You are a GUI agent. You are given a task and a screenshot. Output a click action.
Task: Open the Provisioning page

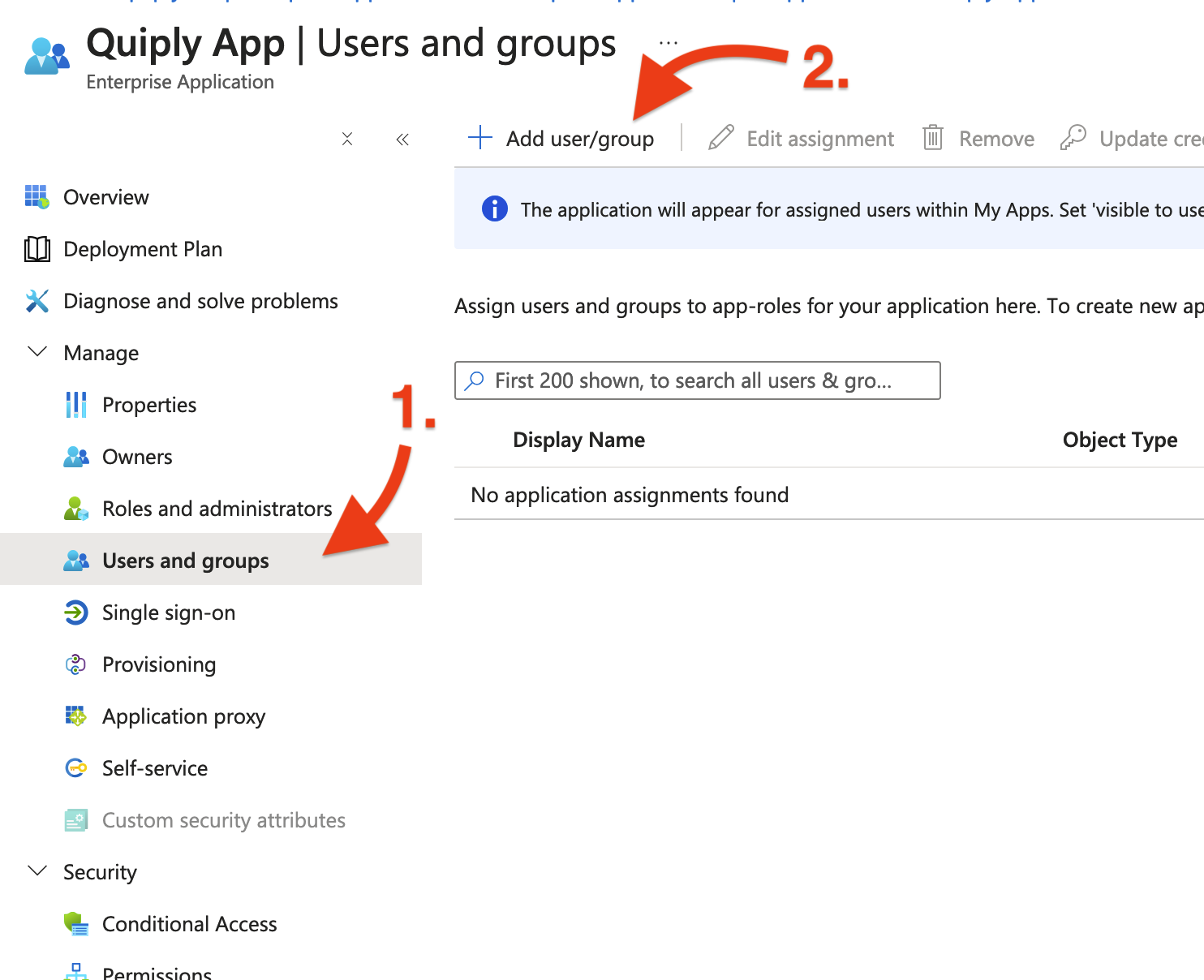[x=159, y=664]
